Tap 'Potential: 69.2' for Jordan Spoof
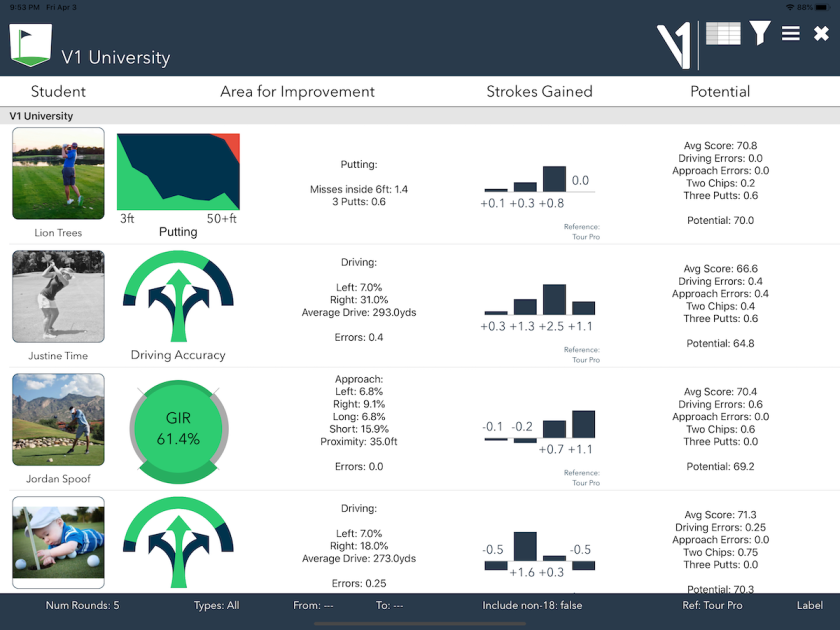 [721, 467]
